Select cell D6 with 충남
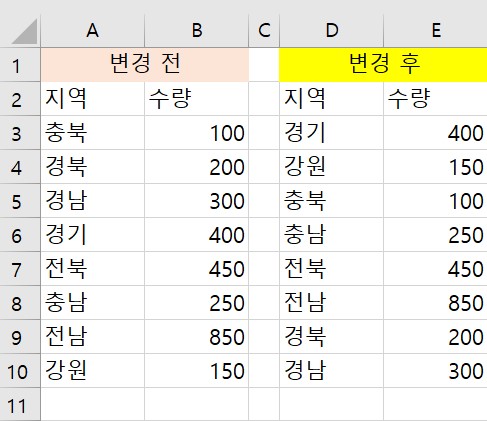The width and height of the screenshot is (487, 421). (332, 235)
